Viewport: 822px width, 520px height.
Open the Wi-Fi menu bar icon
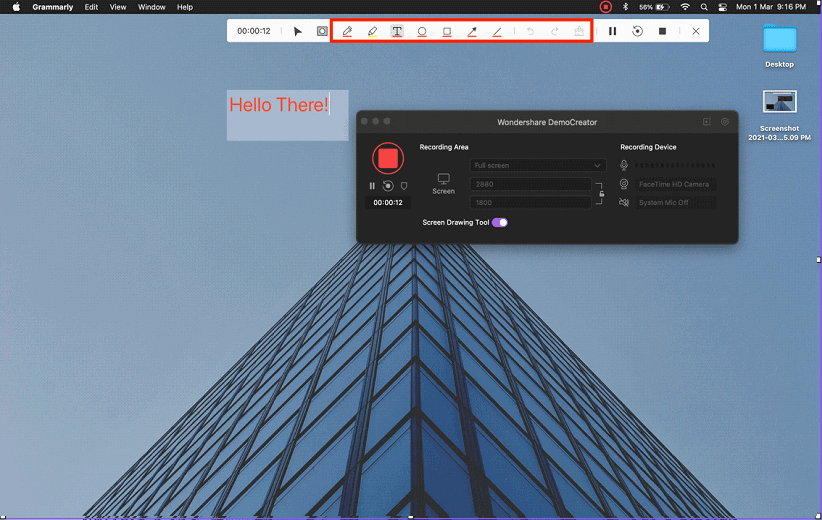point(685,7)
